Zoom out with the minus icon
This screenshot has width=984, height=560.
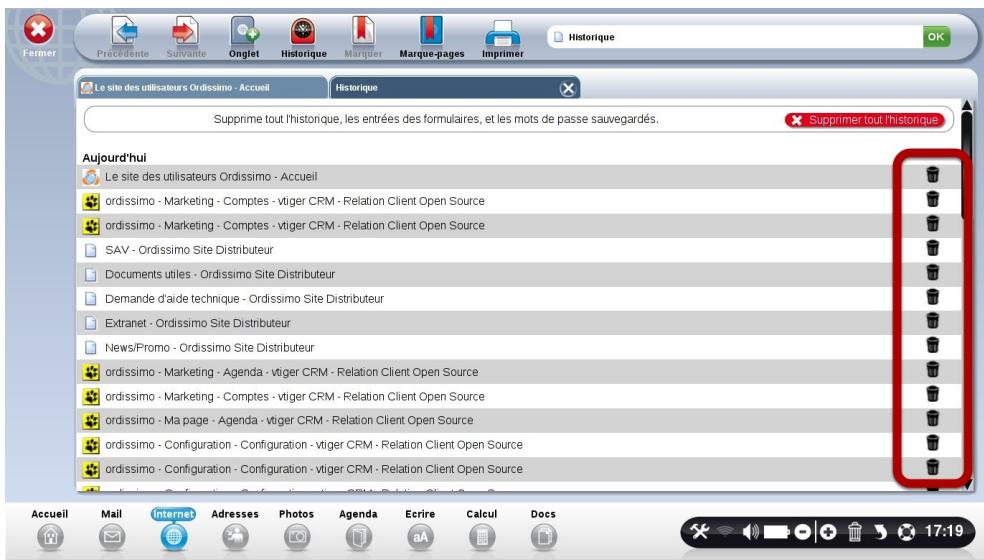coord(803,532)
